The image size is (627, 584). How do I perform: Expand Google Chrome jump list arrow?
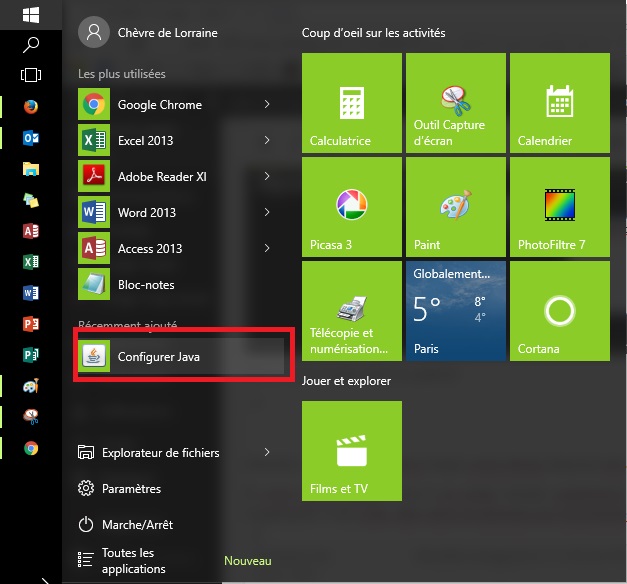267,104
